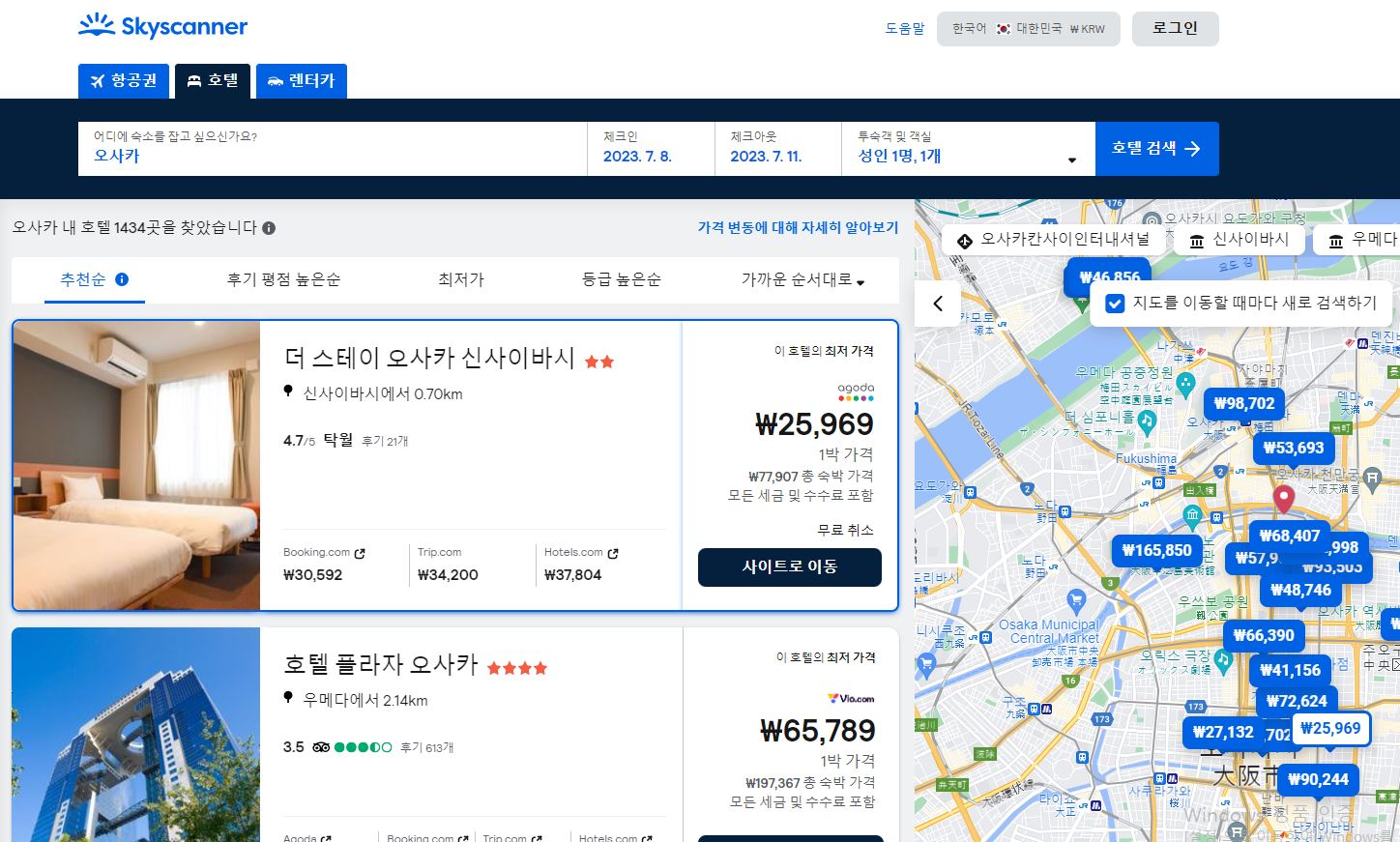
Task: Click the 후기 613개 review count
Action: click(426, 747)
